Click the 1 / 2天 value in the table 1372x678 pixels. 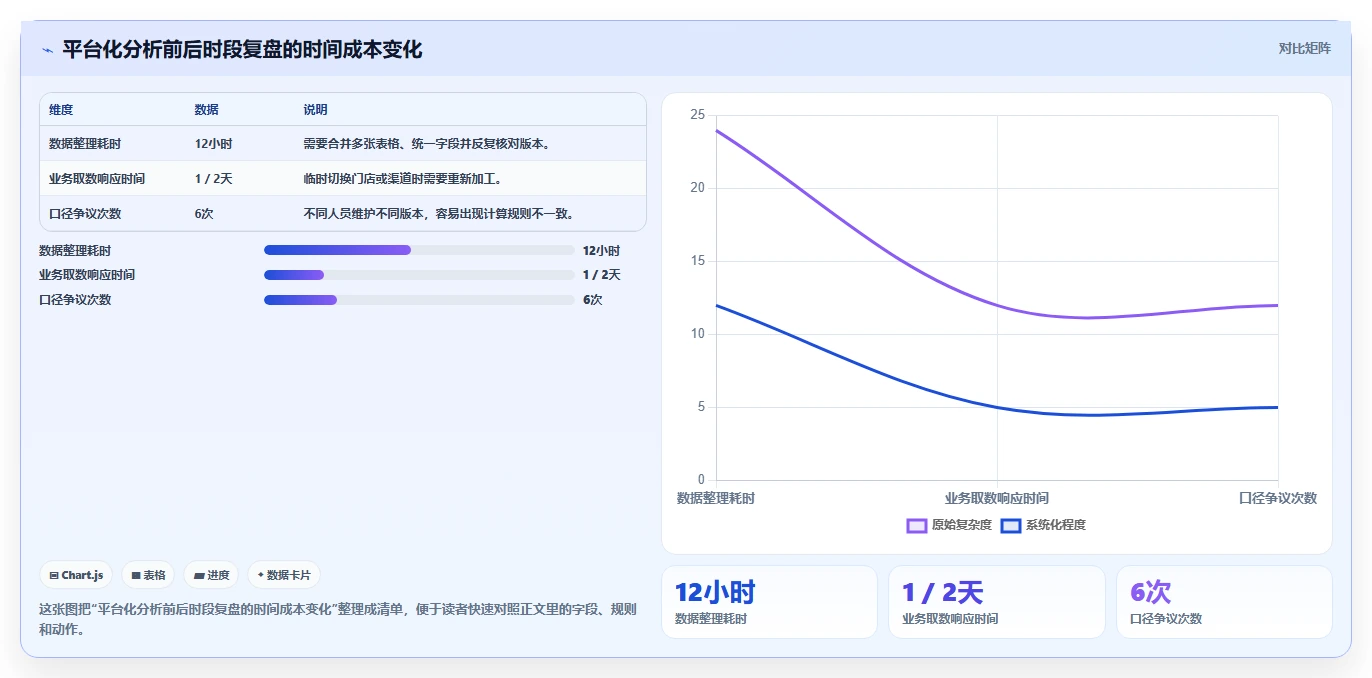(x=213, y=179)
